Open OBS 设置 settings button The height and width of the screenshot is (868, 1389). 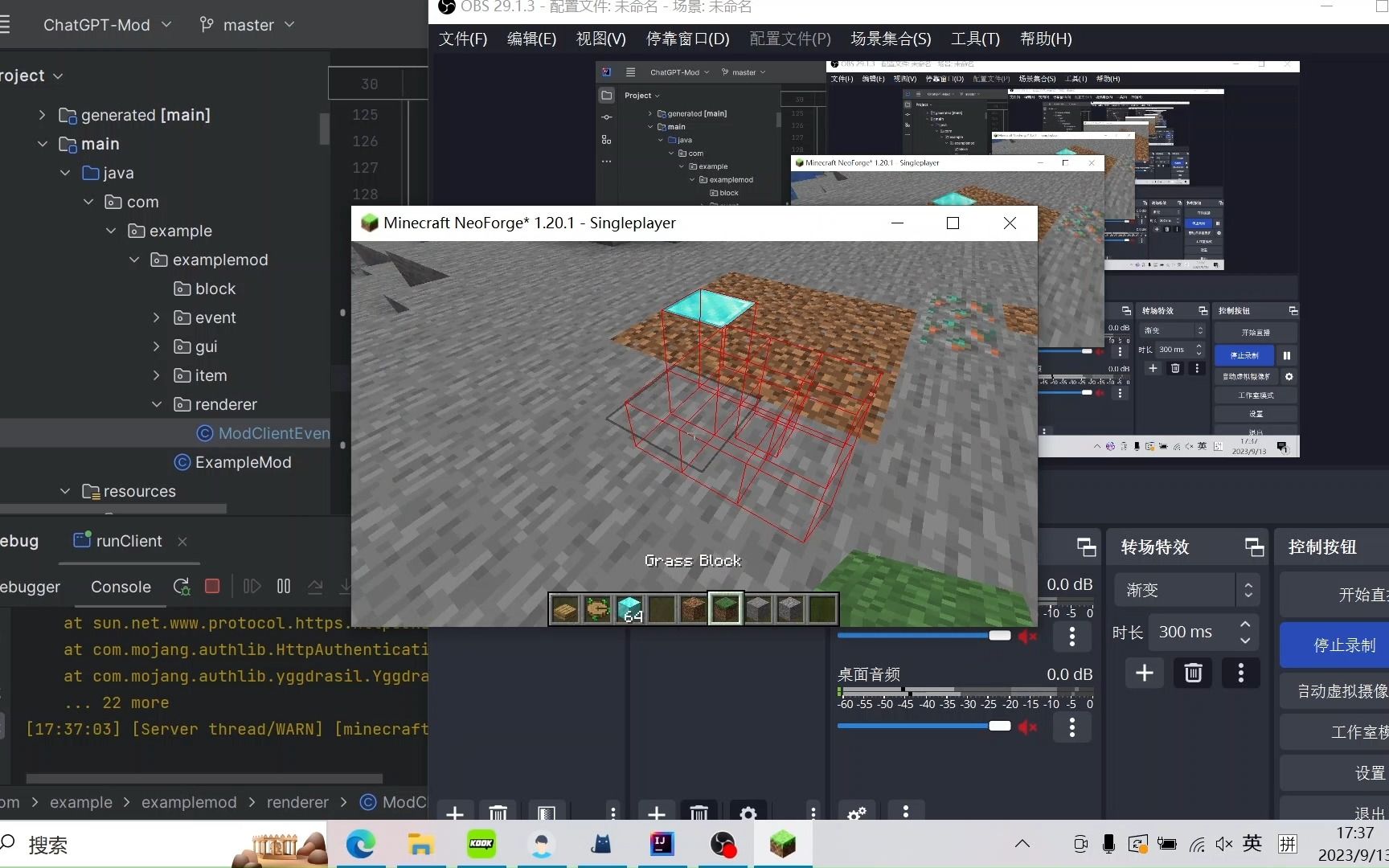click(x=1336, y=773)
